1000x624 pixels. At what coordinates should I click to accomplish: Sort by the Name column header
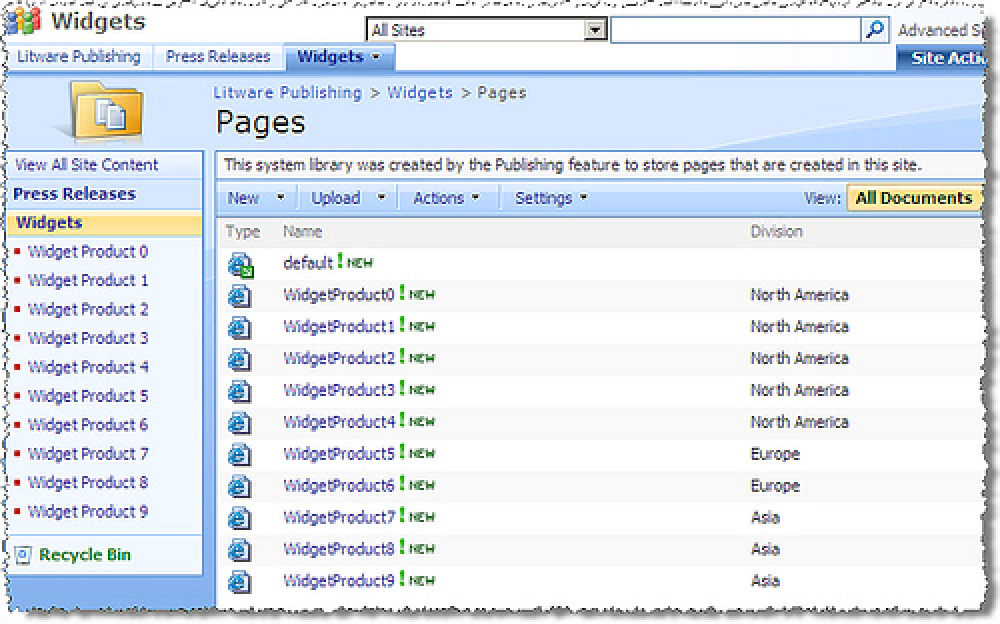coord(302,232)
